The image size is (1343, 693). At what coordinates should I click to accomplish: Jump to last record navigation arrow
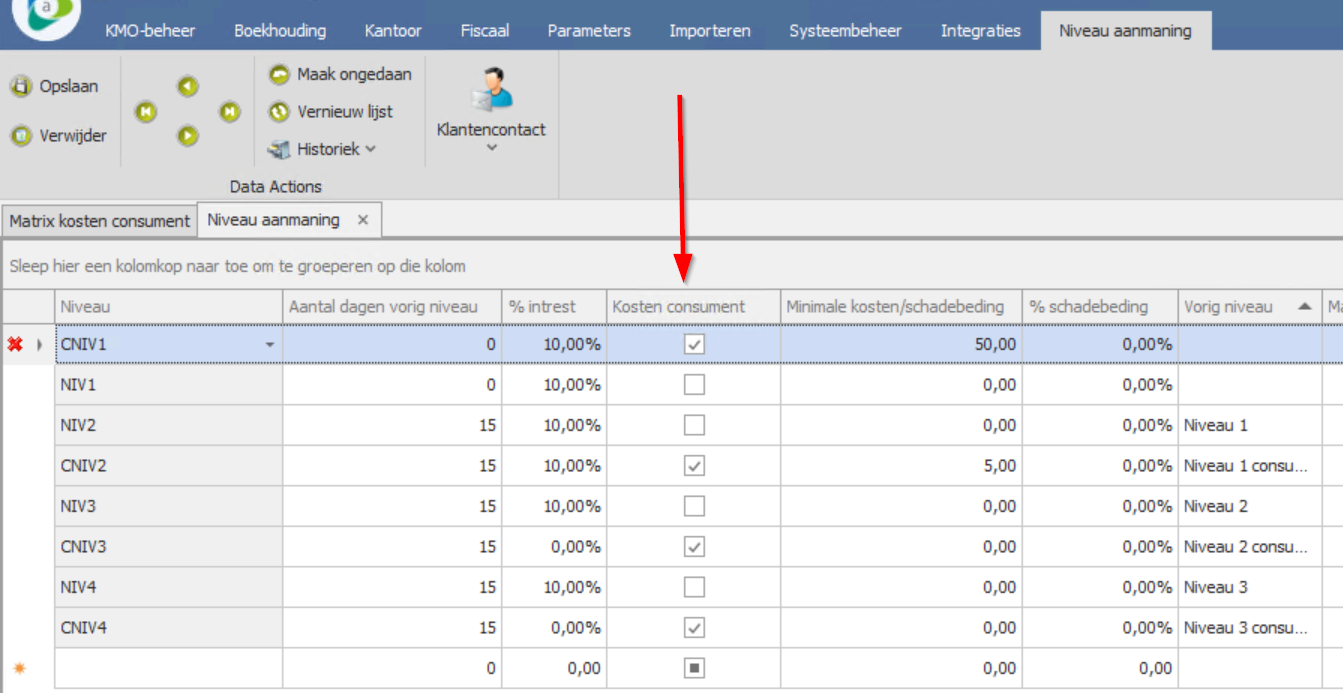click(230, 112)
